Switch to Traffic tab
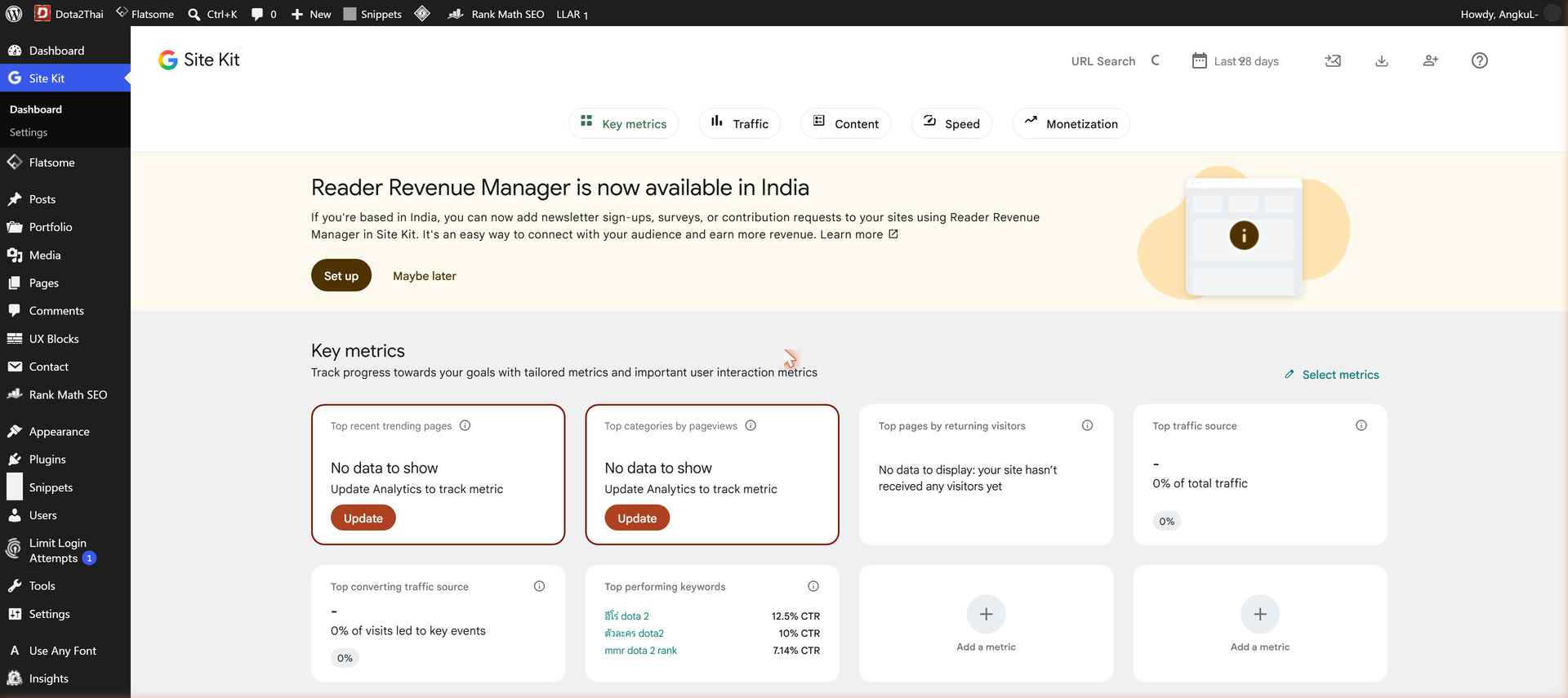Image resolution: width=1568 pixels, height=698 pixels. pyautogui.click(x=739, y=123)
